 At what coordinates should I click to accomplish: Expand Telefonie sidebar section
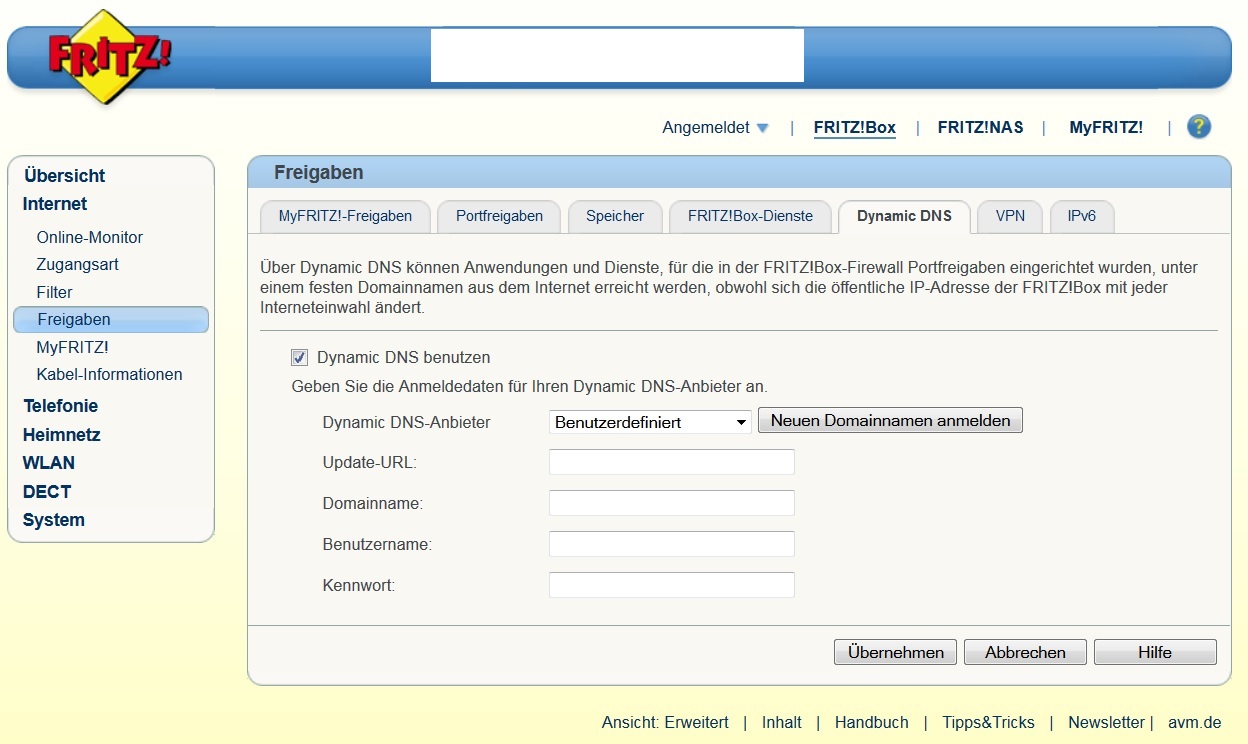coord(61,406)
